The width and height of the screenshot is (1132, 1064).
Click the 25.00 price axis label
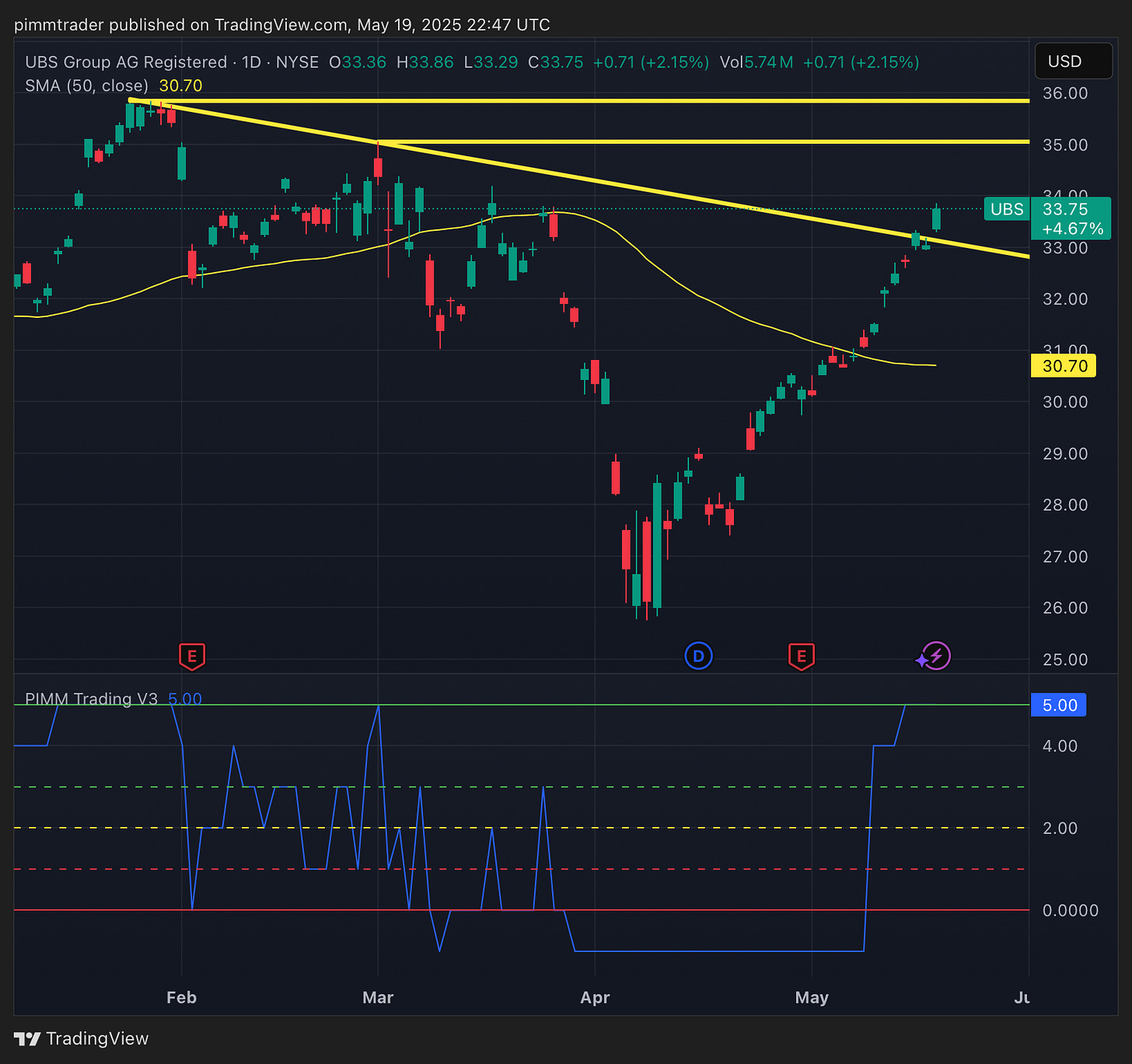point(1064,660)
